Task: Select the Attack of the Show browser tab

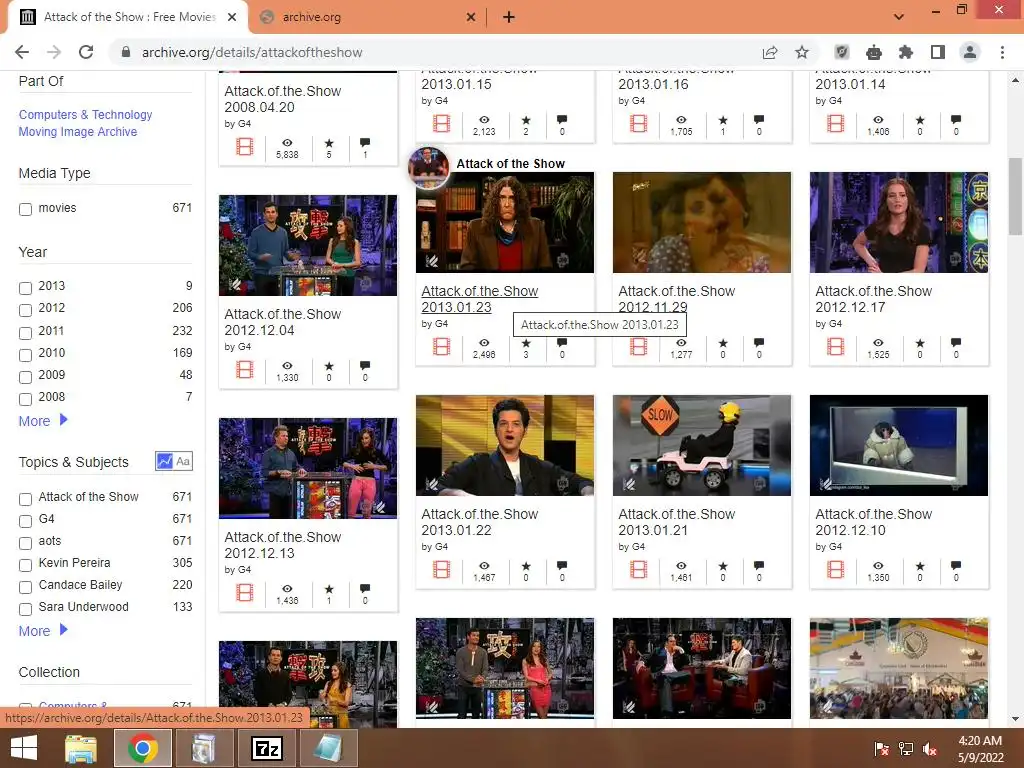Action: [x=129, y=18]
